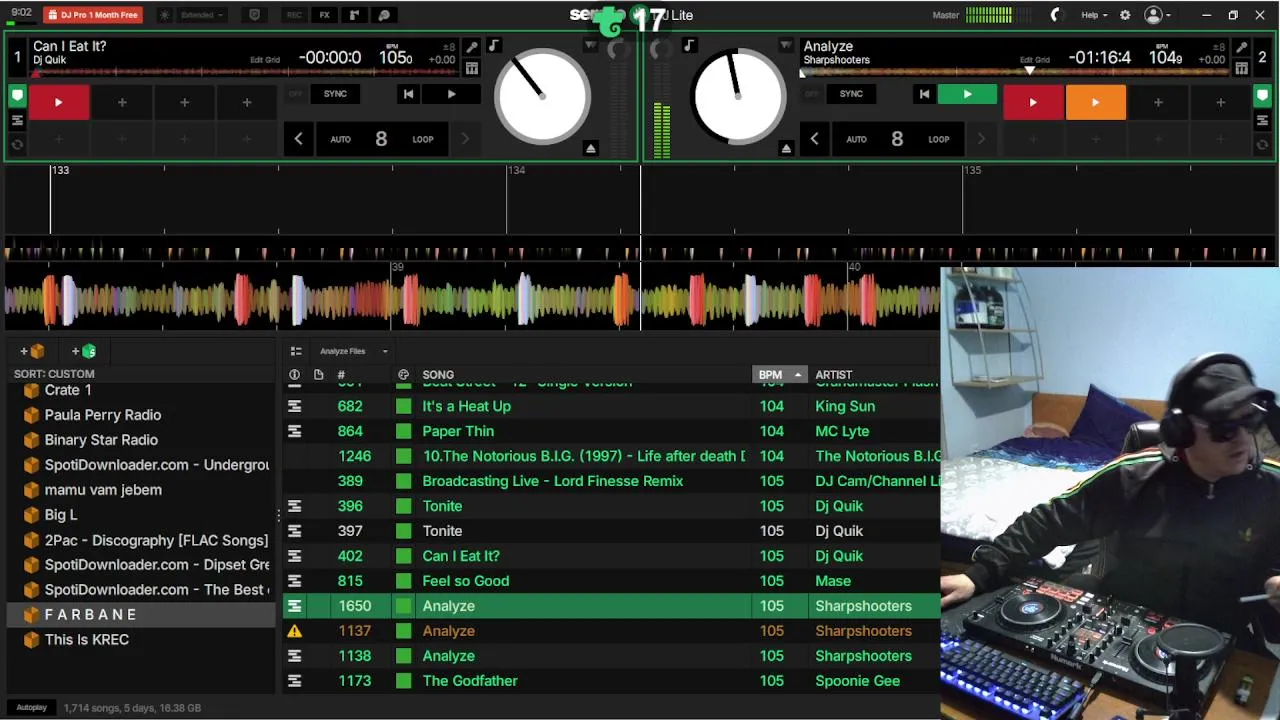Image resolution: width=1280 pixels, height=720 pixels.
Task: Open the Help menu
Action: pyautogui.click(x=1094, y=15)
